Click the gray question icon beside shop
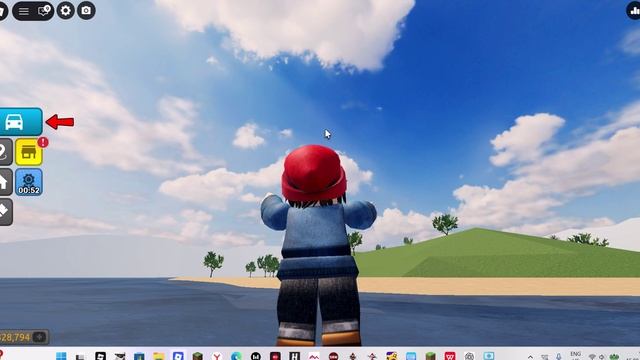The image size is (640, 360). (x=5, y=152)
